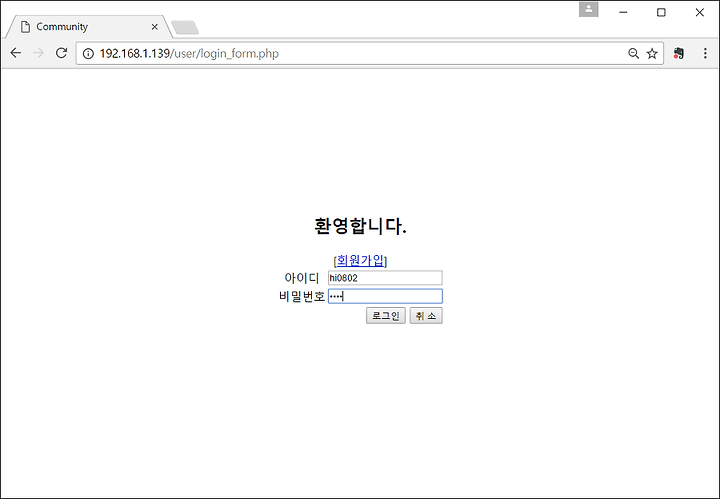The width and height of the screenshot is (720, 499).
Task: Click the 비밀번호 password field
Action: coord(385,297)
